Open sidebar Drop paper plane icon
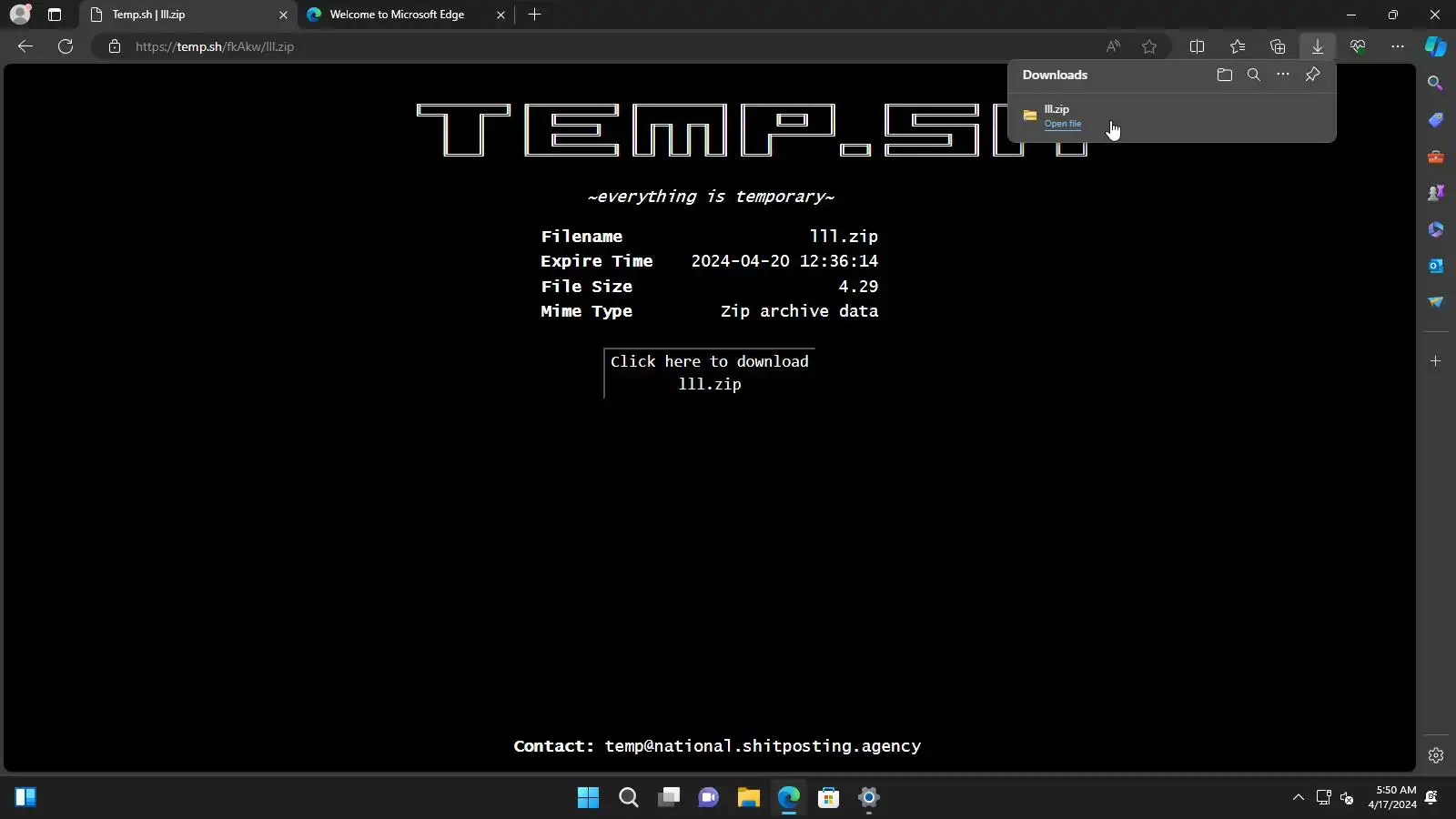Viewport: 1456px width, 819px height. (1436, 302)
